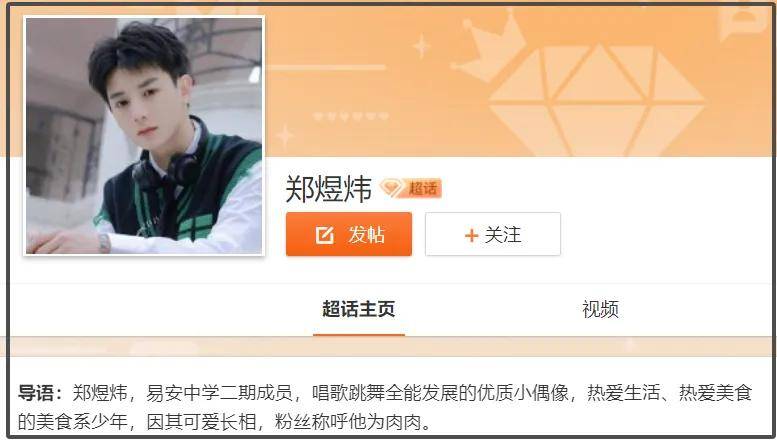Click the large diamond banner graphic
This screenshot has height=440, width=777.
tap(597, 99)
